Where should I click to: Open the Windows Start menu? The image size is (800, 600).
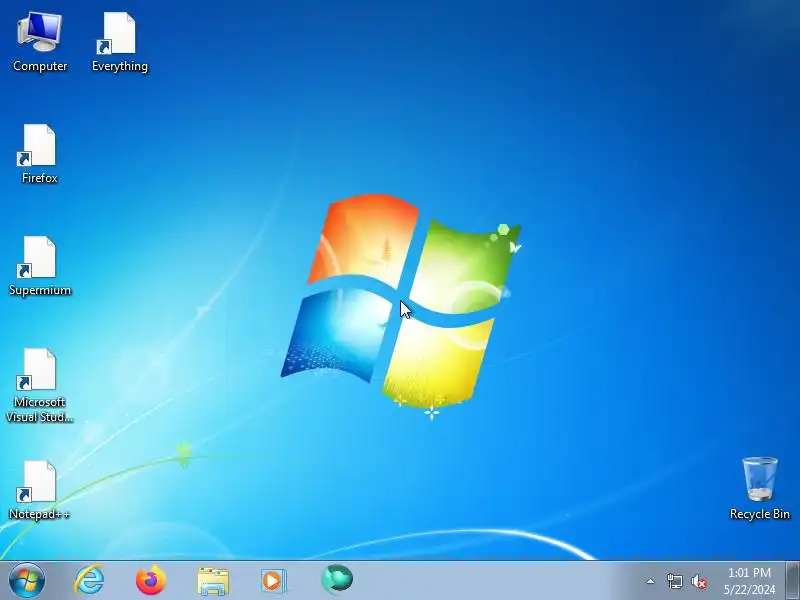tap(27, 581)
